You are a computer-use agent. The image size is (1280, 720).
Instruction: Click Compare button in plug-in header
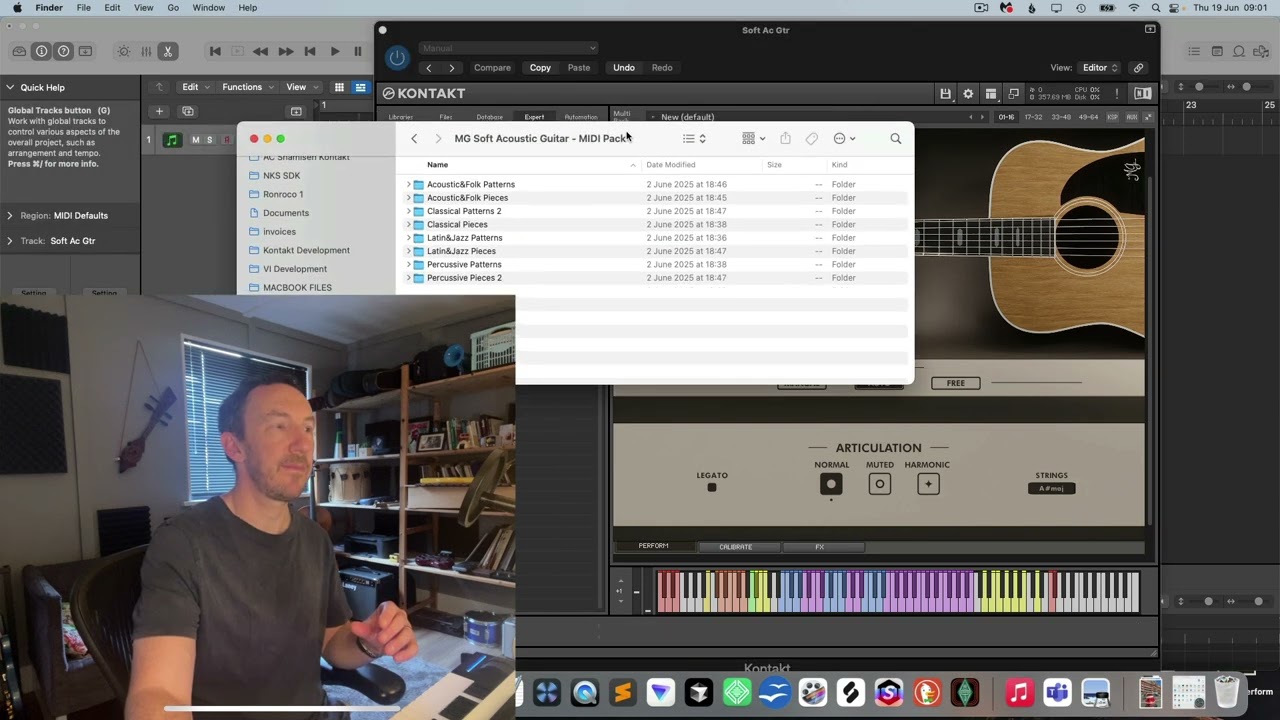point(492,68)
